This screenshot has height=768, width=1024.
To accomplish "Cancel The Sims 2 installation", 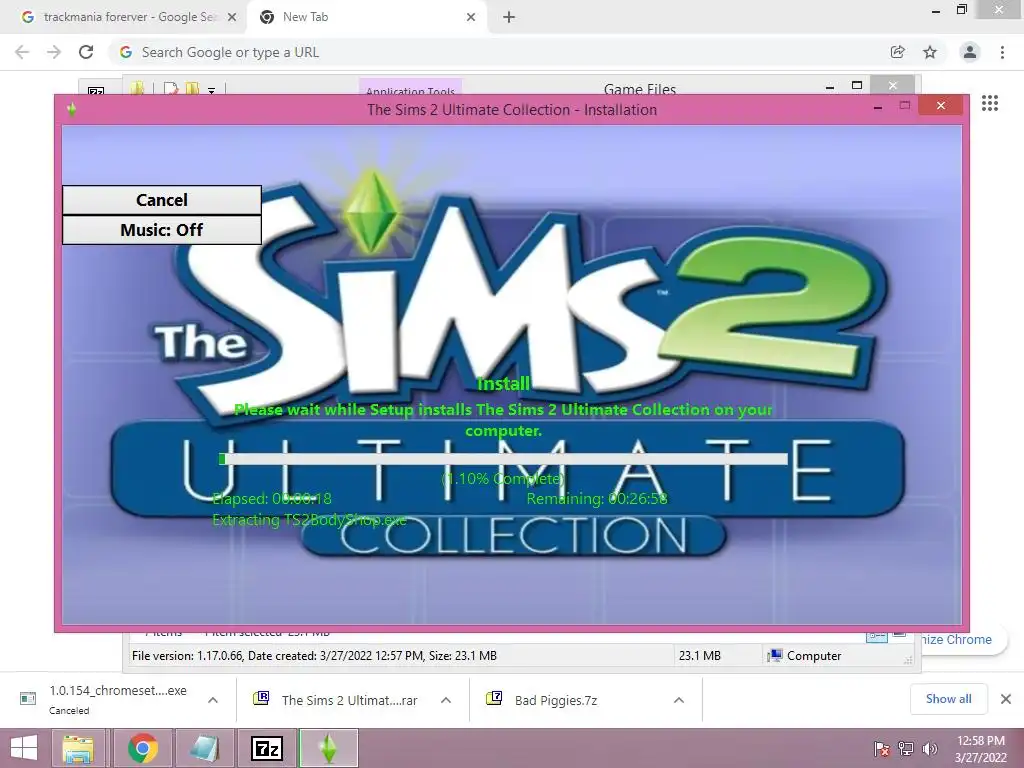I will coord(161,200).
